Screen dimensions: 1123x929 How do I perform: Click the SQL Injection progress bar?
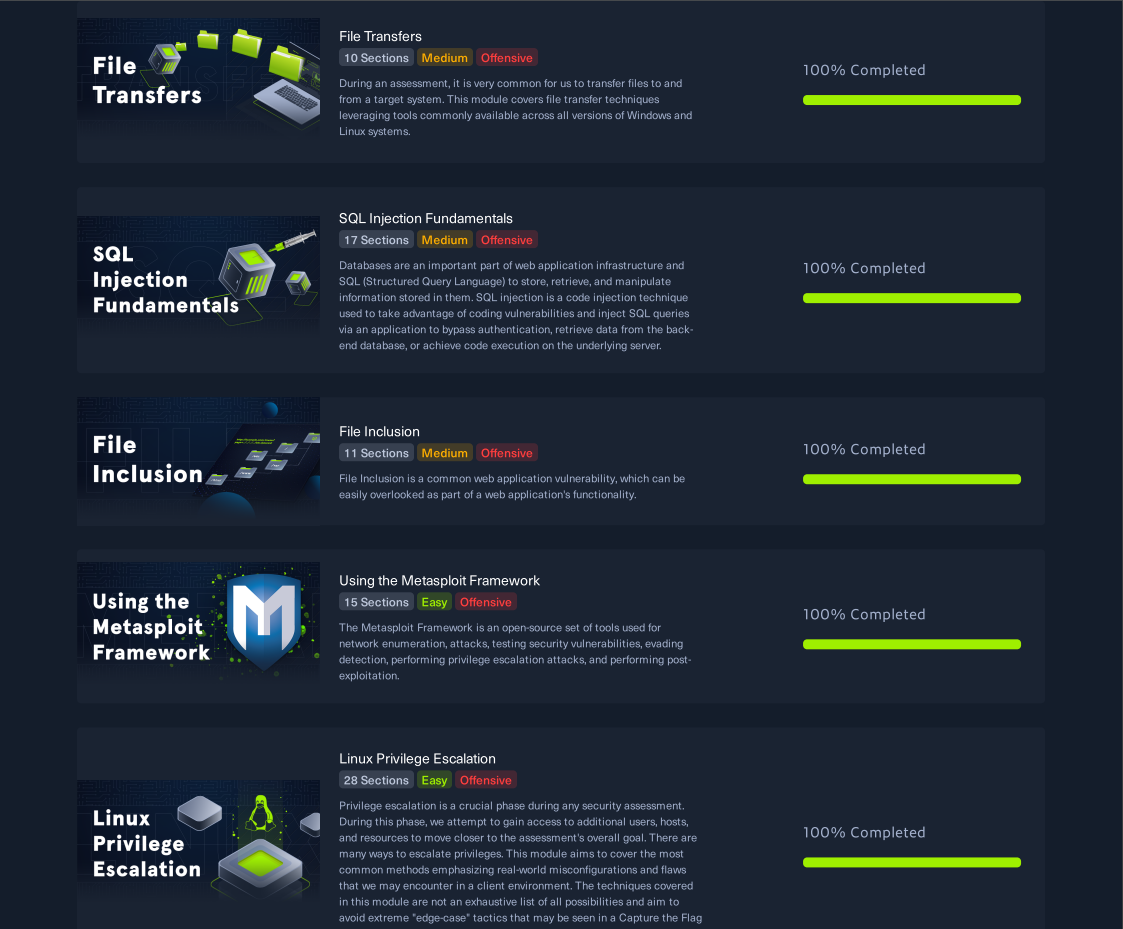912,298
